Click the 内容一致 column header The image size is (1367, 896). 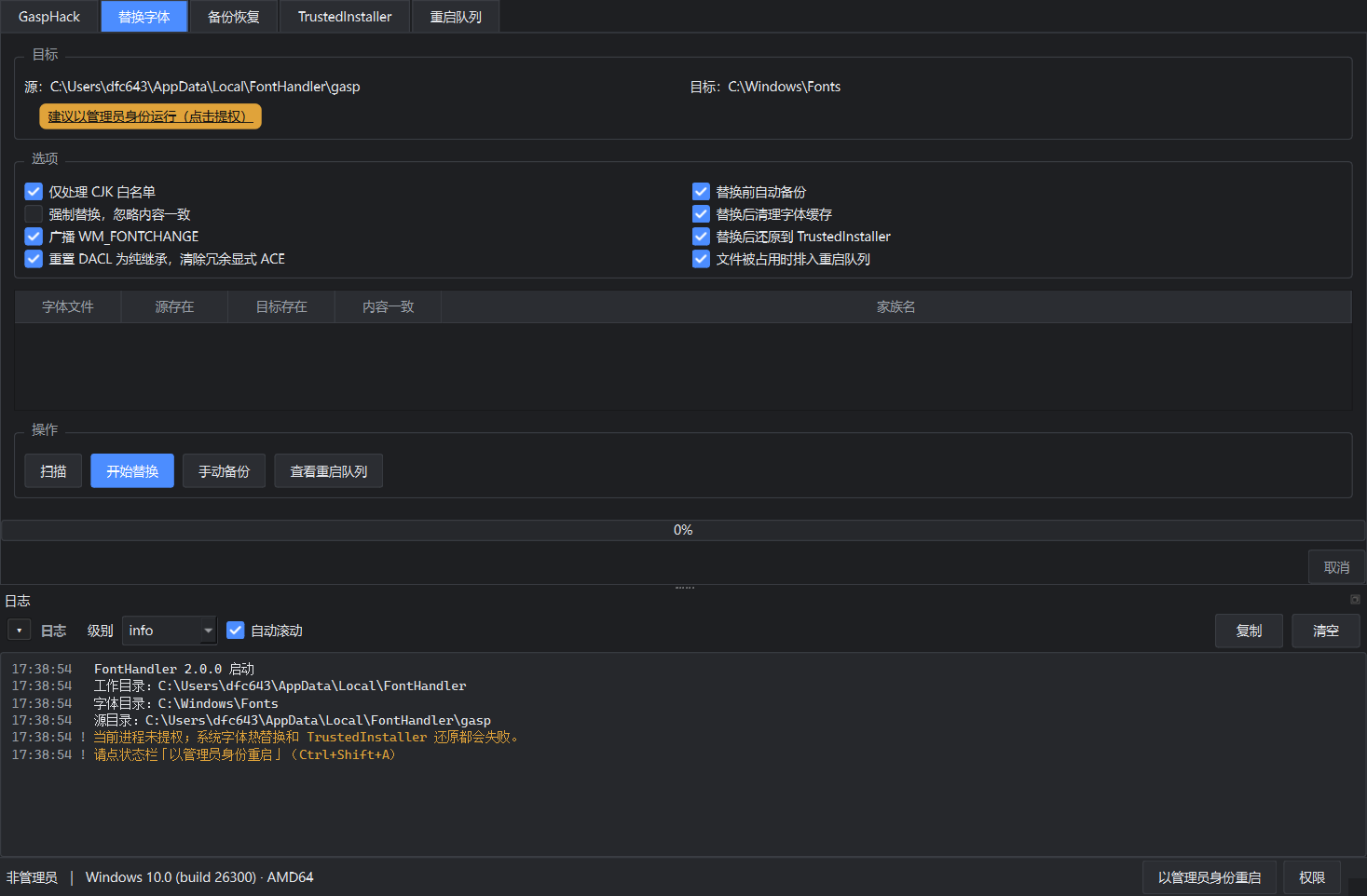(x=388, y=306)
